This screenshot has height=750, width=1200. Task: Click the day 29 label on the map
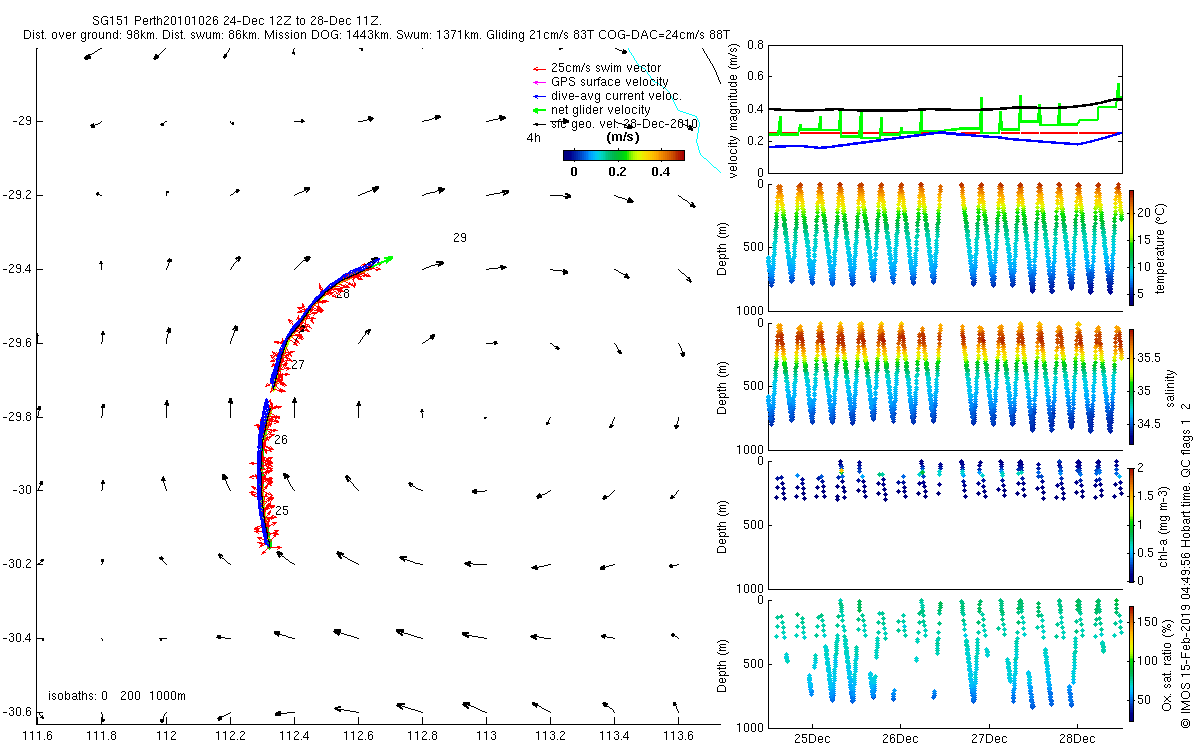pos(459,238)
